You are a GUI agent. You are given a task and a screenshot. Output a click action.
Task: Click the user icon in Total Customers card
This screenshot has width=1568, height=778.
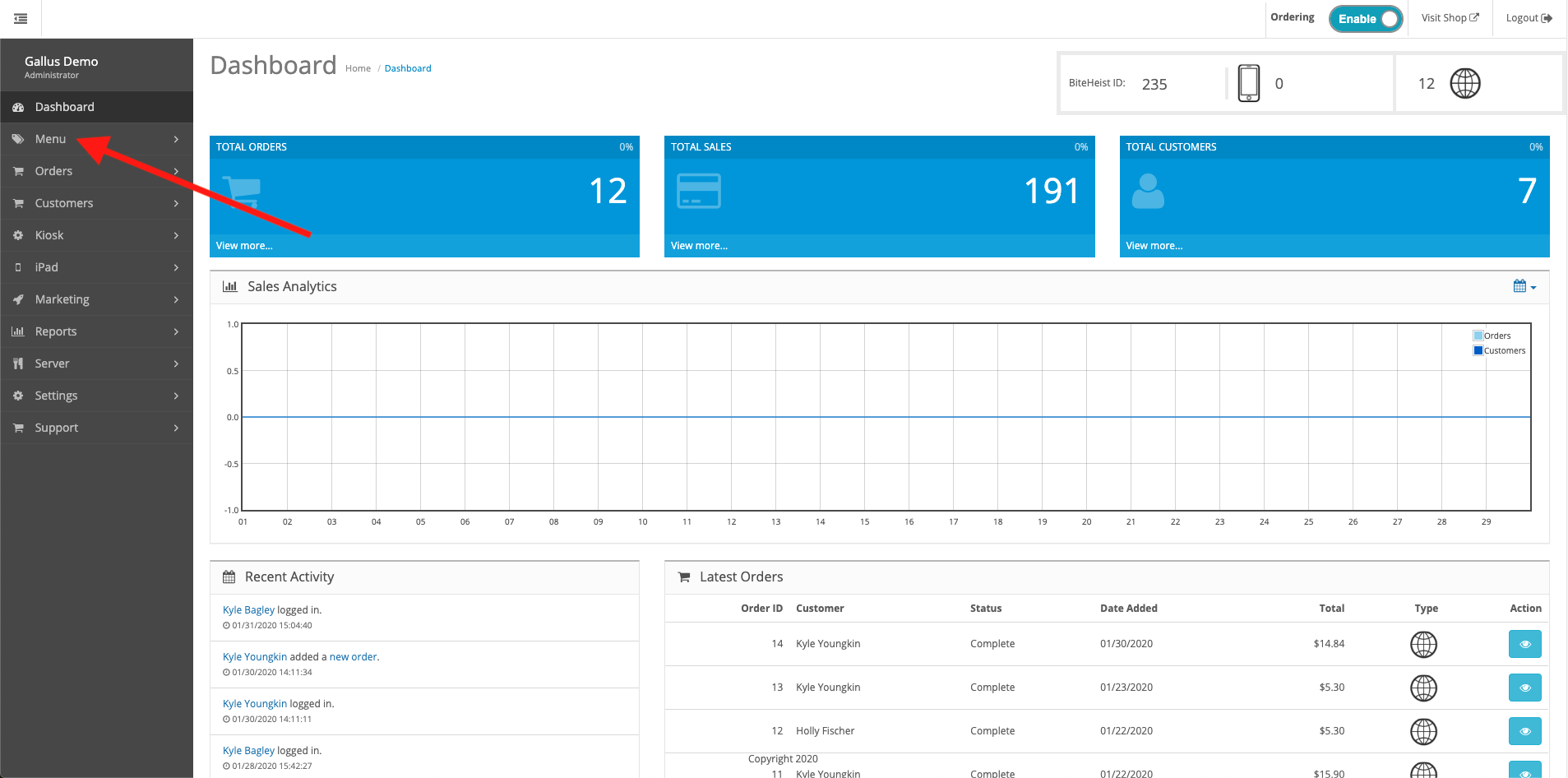[x=1148, y=192]
